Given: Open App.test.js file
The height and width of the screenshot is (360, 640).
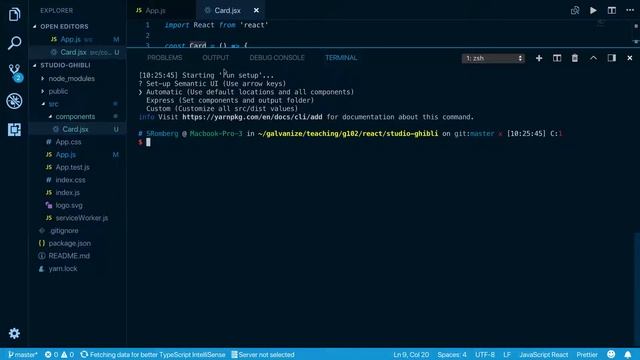Looking at the screenshot, I should (x=72, y=167).
